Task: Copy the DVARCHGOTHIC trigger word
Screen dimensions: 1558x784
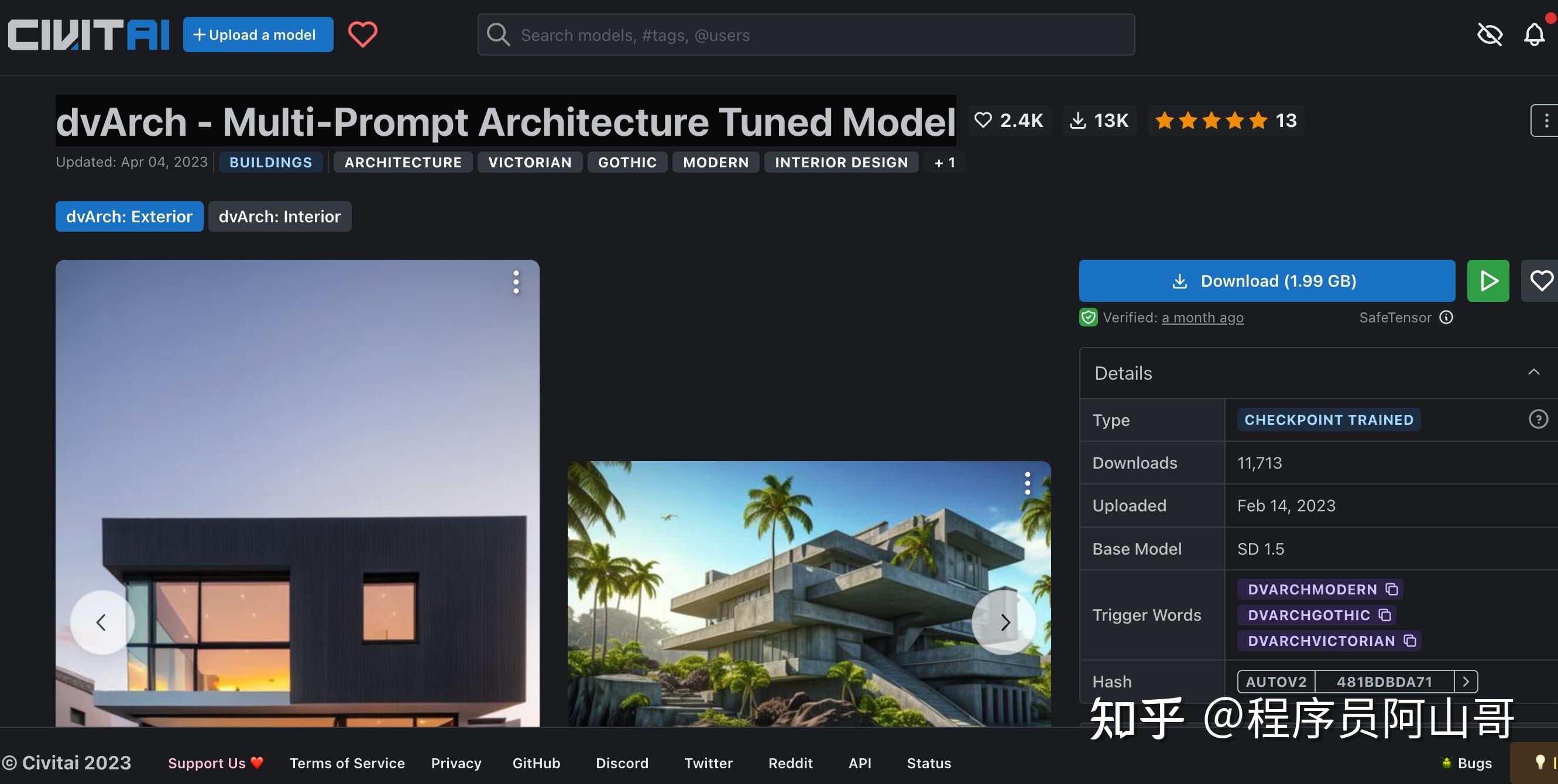Action: click(x=1384, y=615)
